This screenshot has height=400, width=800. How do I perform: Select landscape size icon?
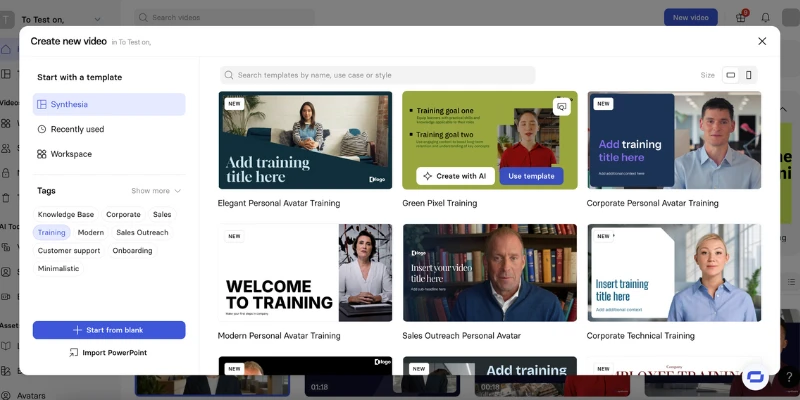731,75
